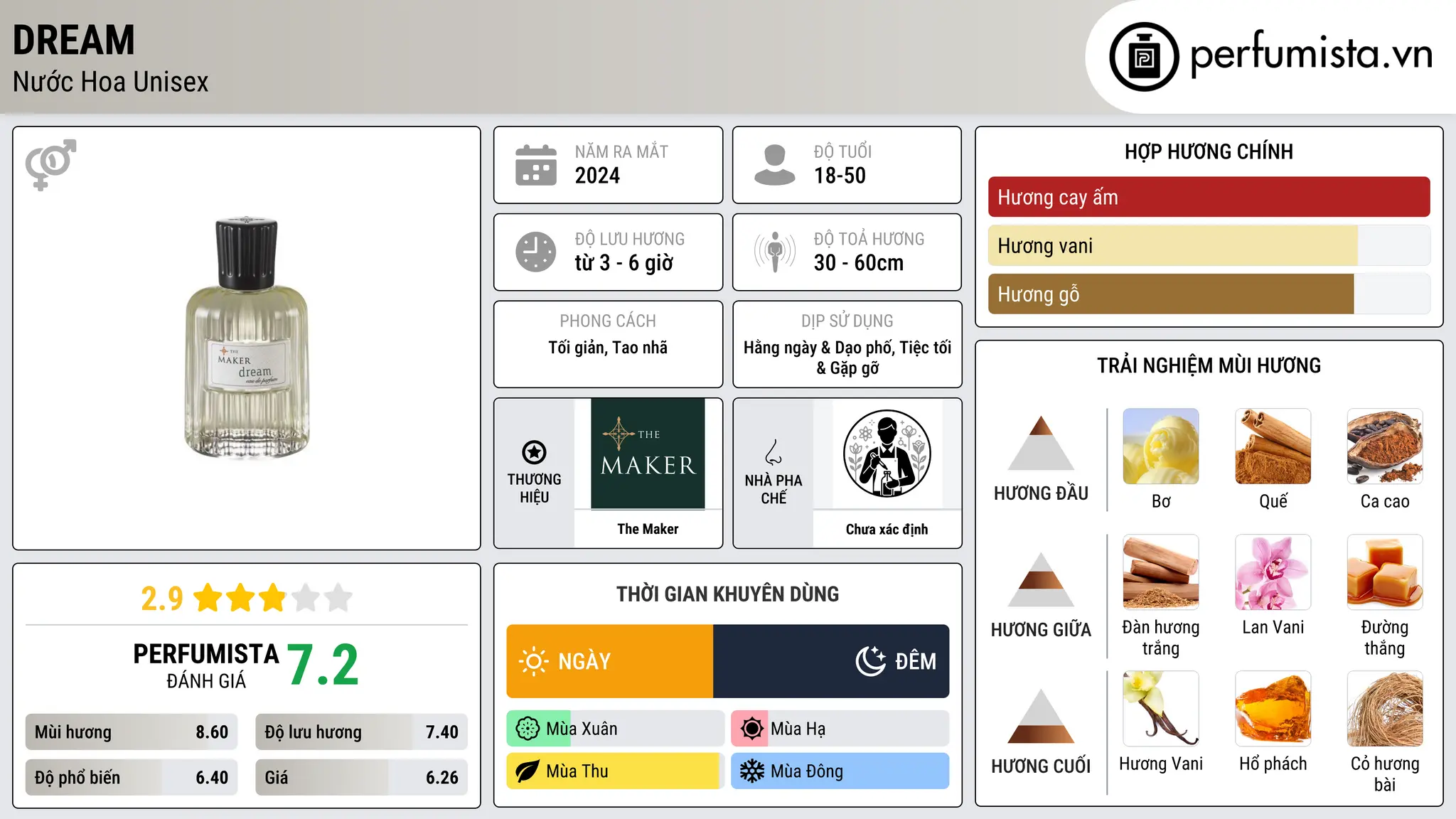Click the unisex gender symbol icon
Screen dimensions: 1456x819
(50, 164)
